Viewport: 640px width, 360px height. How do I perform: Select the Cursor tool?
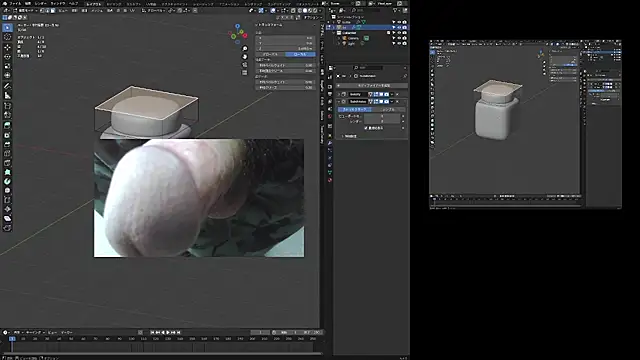coord(7,37)
